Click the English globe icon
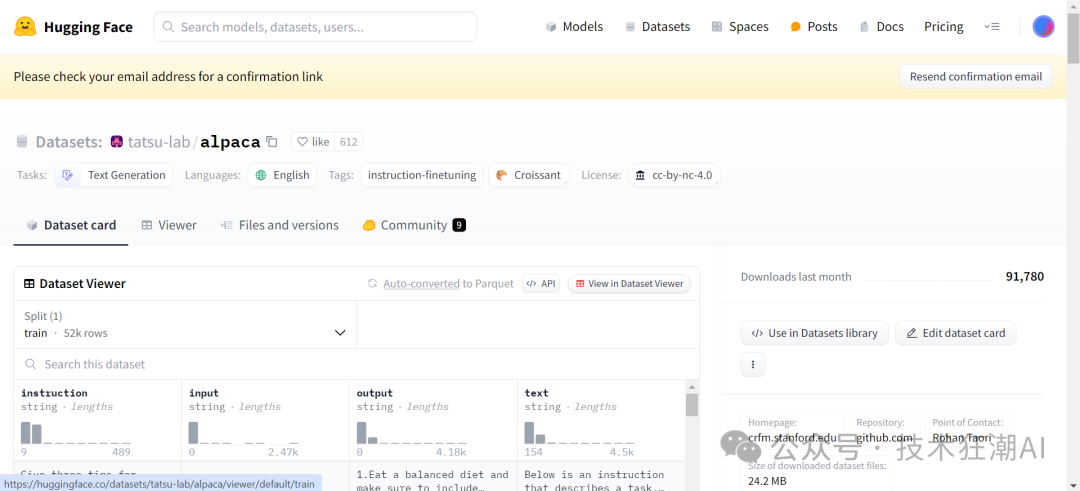The height and width of the screenshot is (491, 1080). [x=260, y=175]
